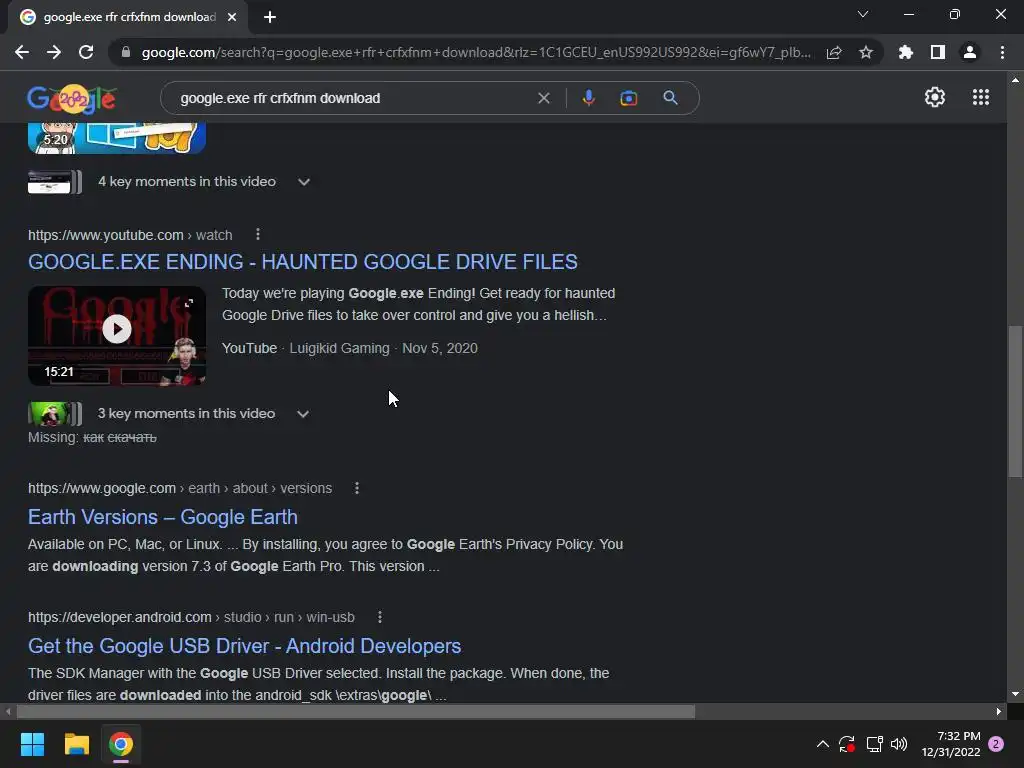Share this page from address bar
The height and width of the screenshot is (768, 1024).
[834, 52]
